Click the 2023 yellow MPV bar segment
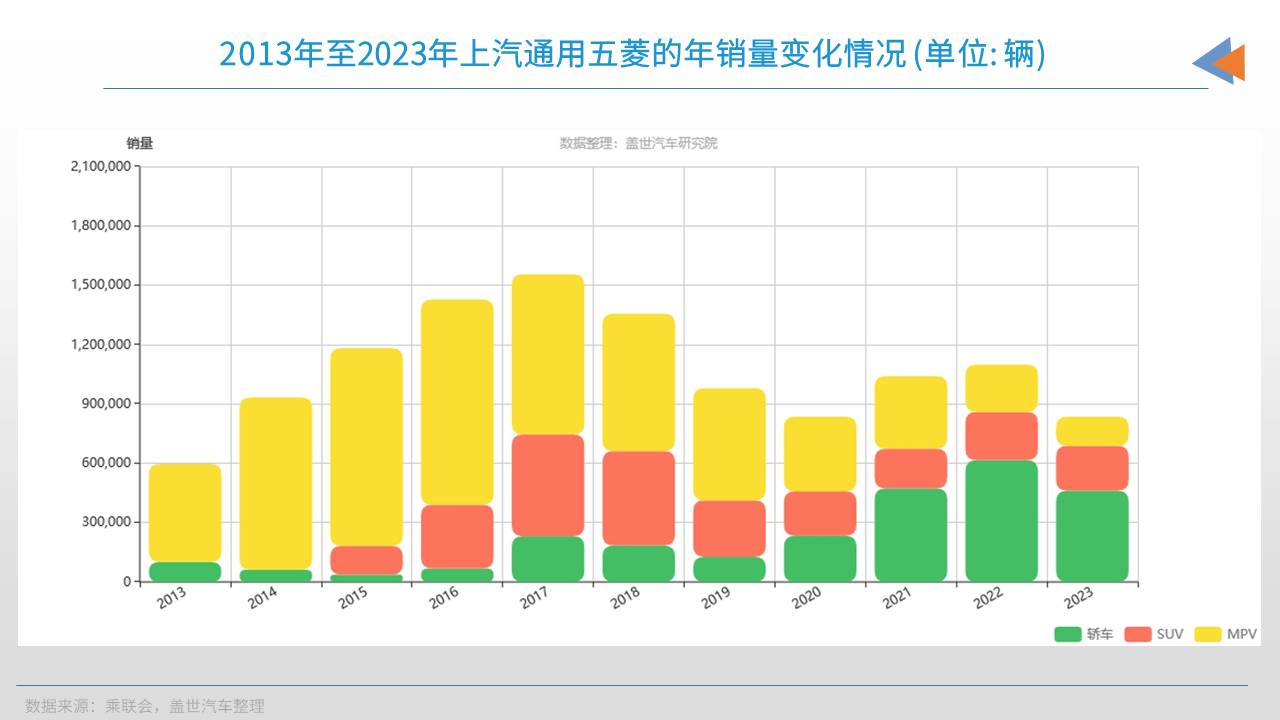The width and height of the screenshot is (1280, 720). tap(1092, 431)
